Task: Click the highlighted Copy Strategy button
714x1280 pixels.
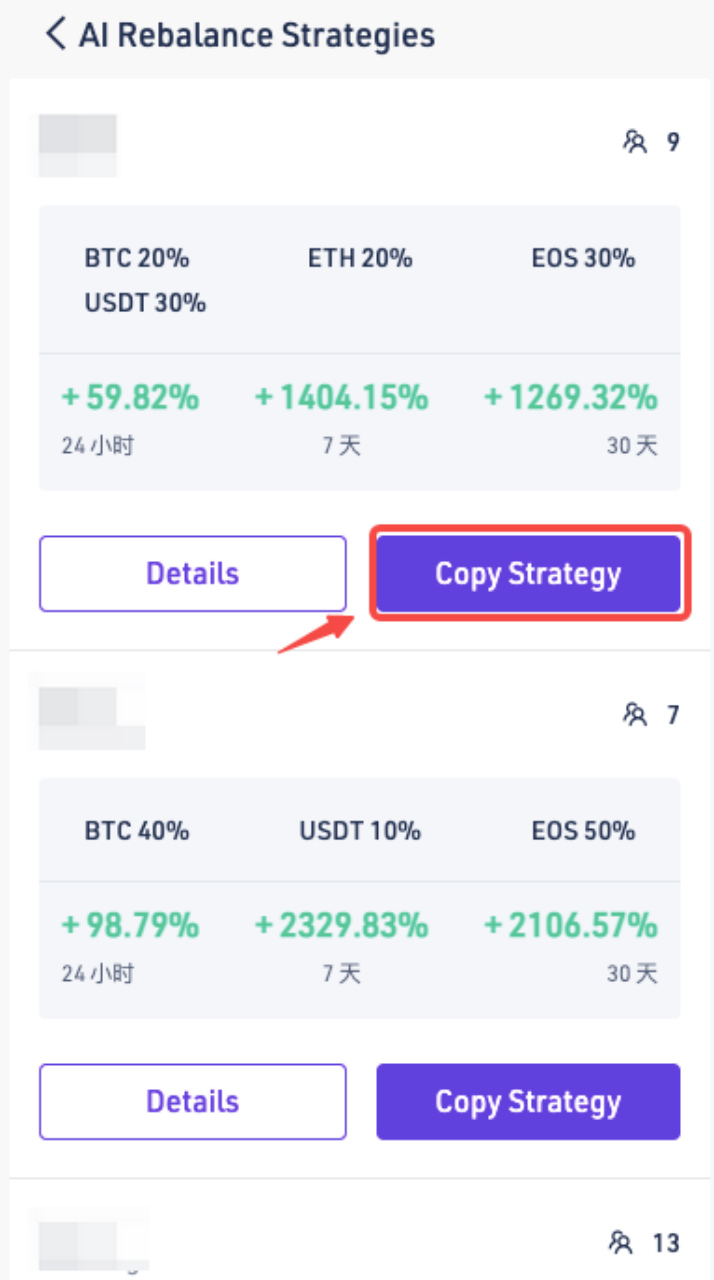Action: pyautogui.click(x=529, y=574)
